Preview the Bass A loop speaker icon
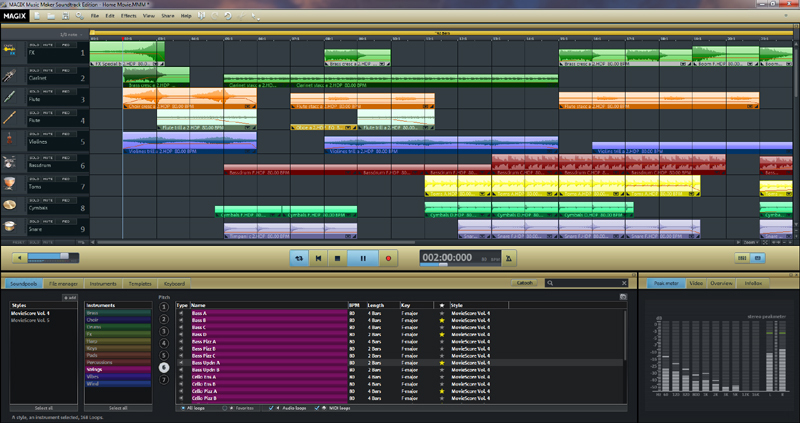The image size is (800, 423). click(181, 313)
